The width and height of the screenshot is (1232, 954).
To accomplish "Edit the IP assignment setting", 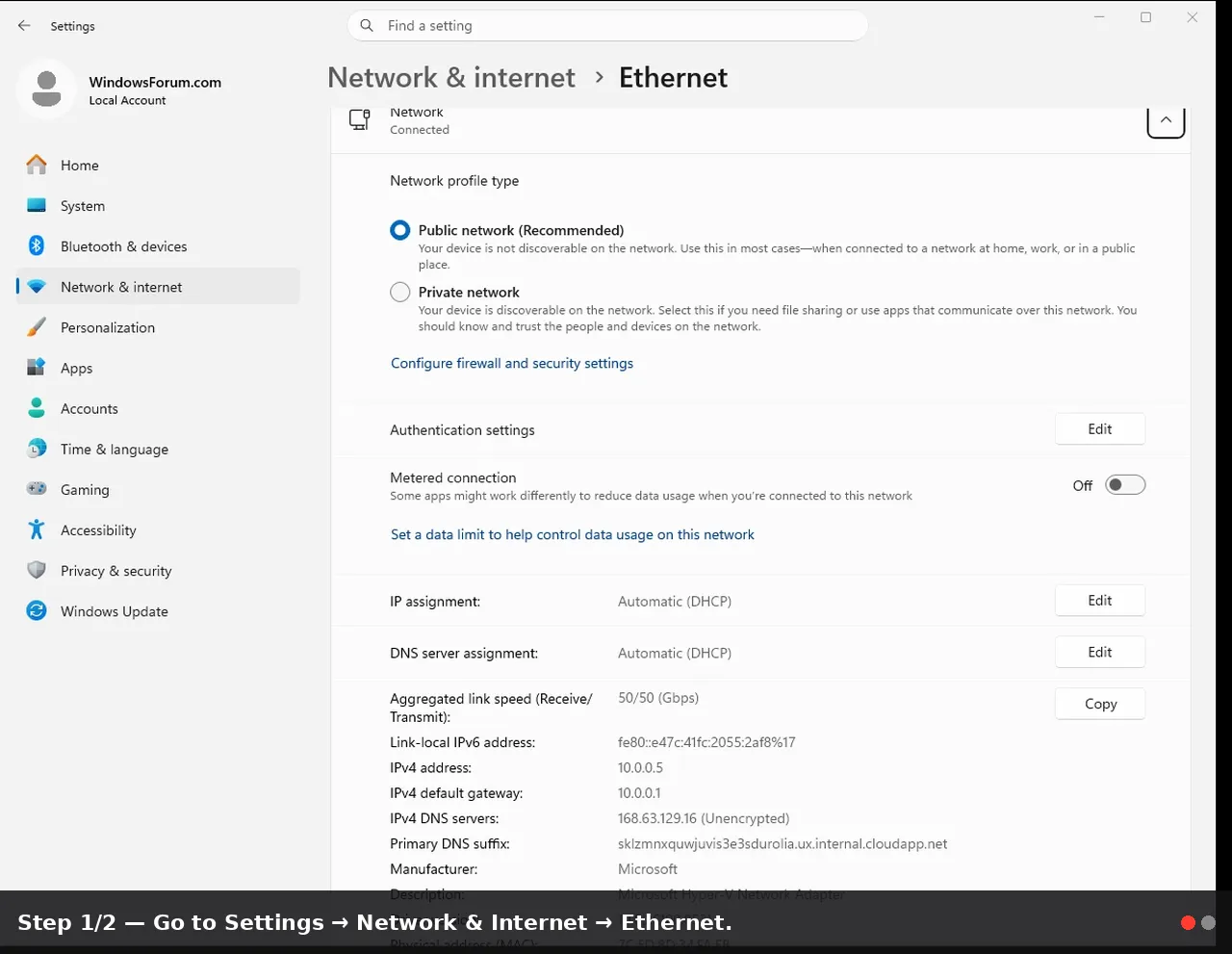I will 1100,601.
